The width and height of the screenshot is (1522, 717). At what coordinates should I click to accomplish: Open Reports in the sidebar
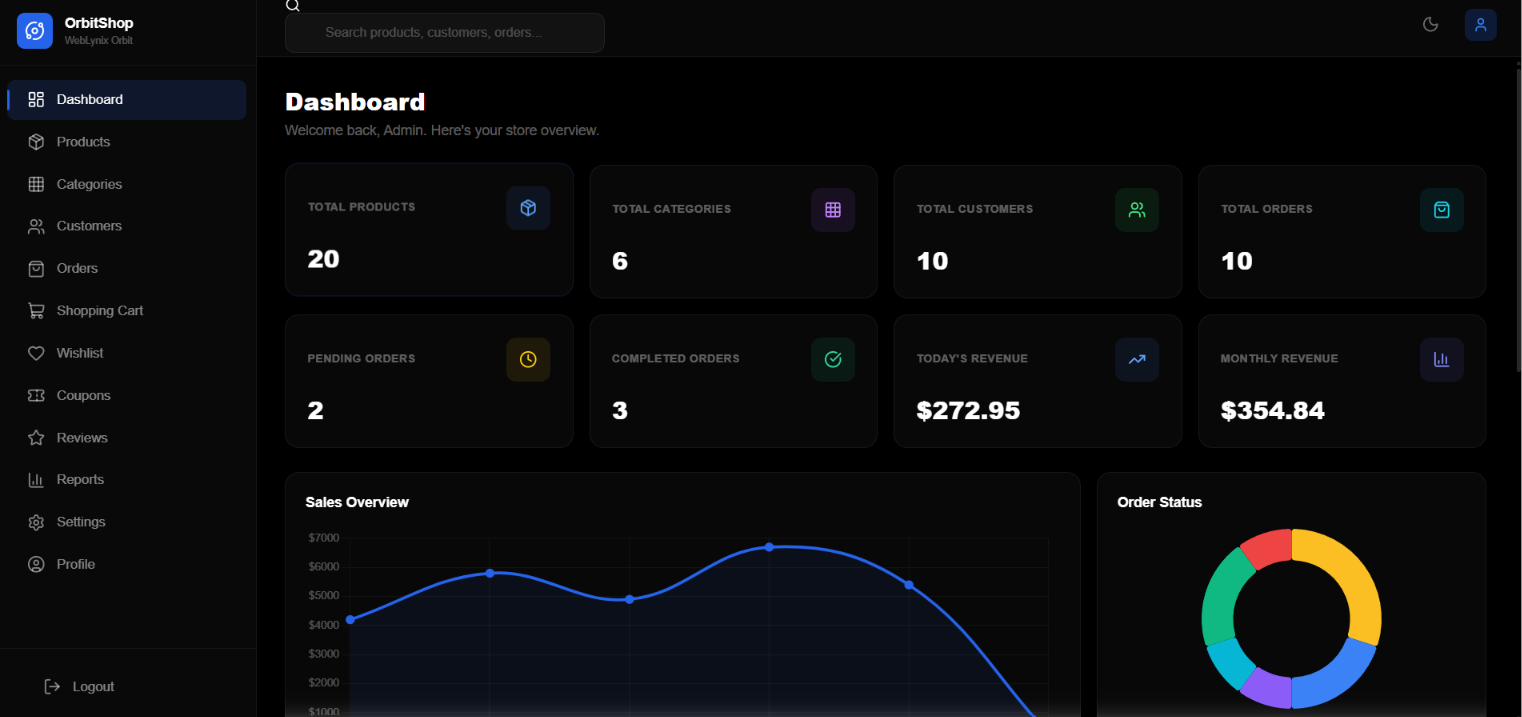(x=127, y=480)
